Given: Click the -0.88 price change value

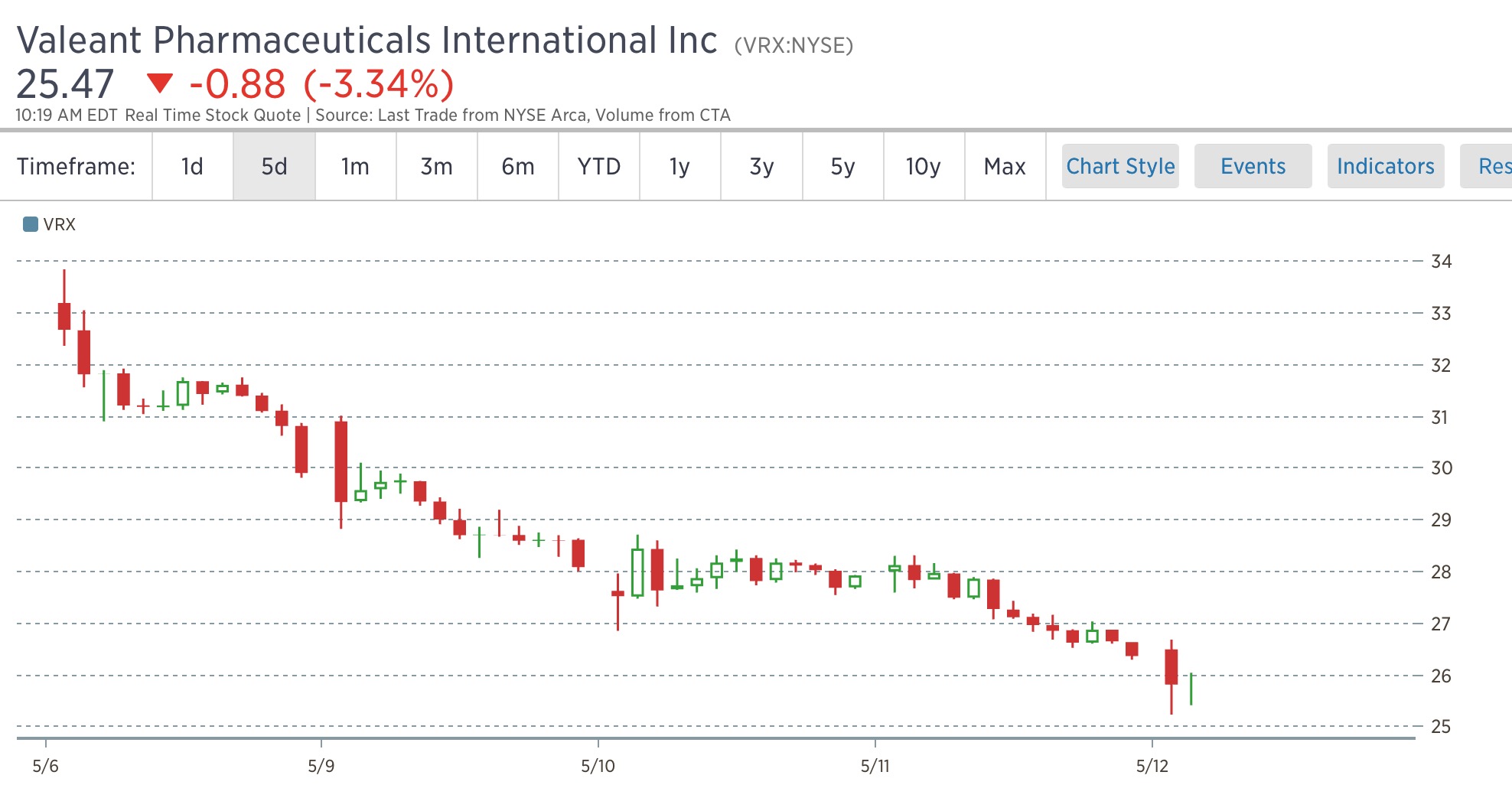Looking at the screenshot, I should point(237,84).
